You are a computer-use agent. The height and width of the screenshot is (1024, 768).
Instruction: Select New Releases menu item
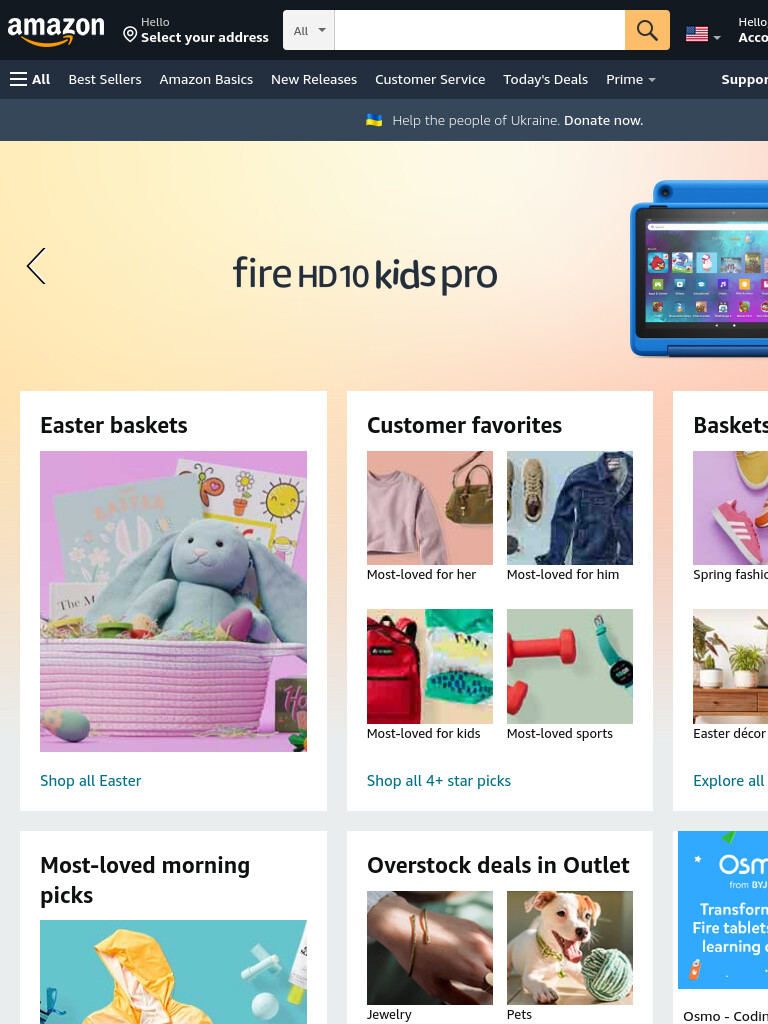point(314,80)
